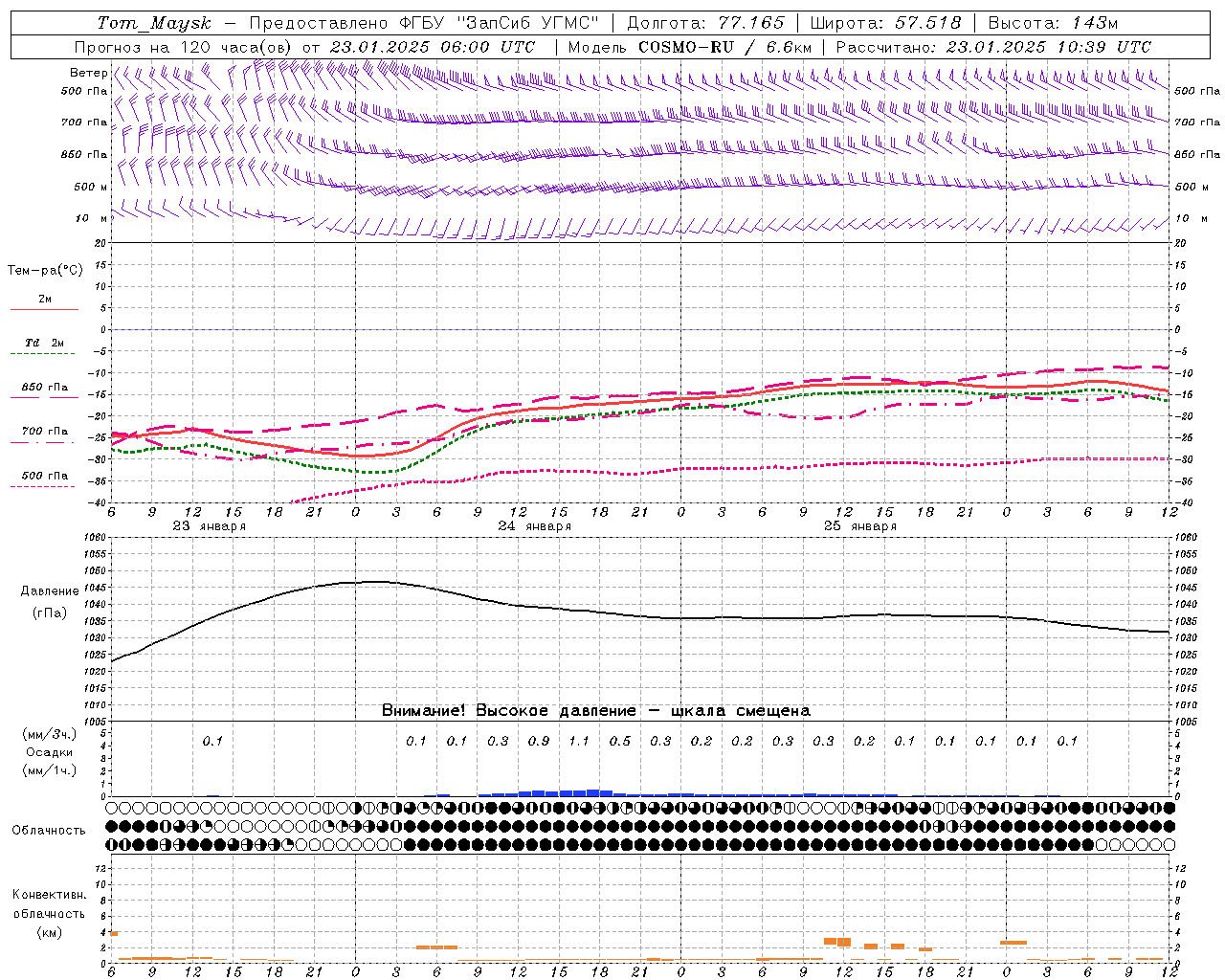Screen dimensions: 1225x980
Task: Click the (гПа) unit label
Action: 49,612
